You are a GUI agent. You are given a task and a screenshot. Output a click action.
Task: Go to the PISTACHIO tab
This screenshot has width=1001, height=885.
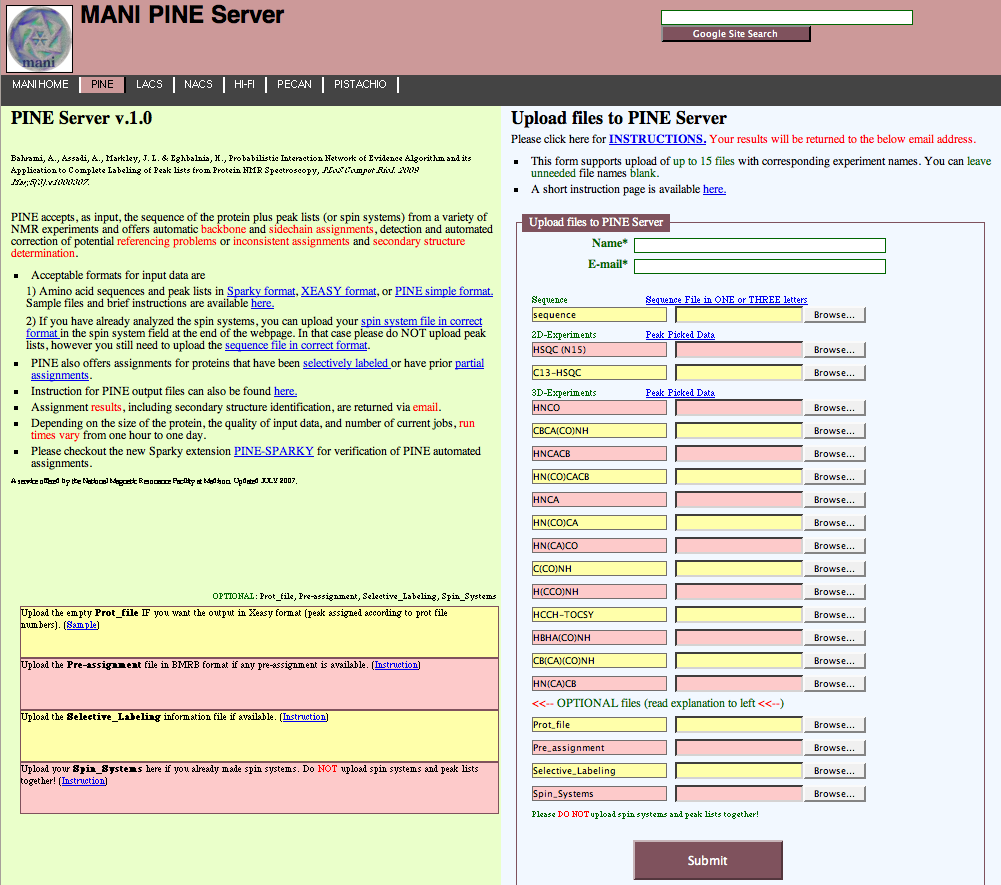[x=360, y=85]
